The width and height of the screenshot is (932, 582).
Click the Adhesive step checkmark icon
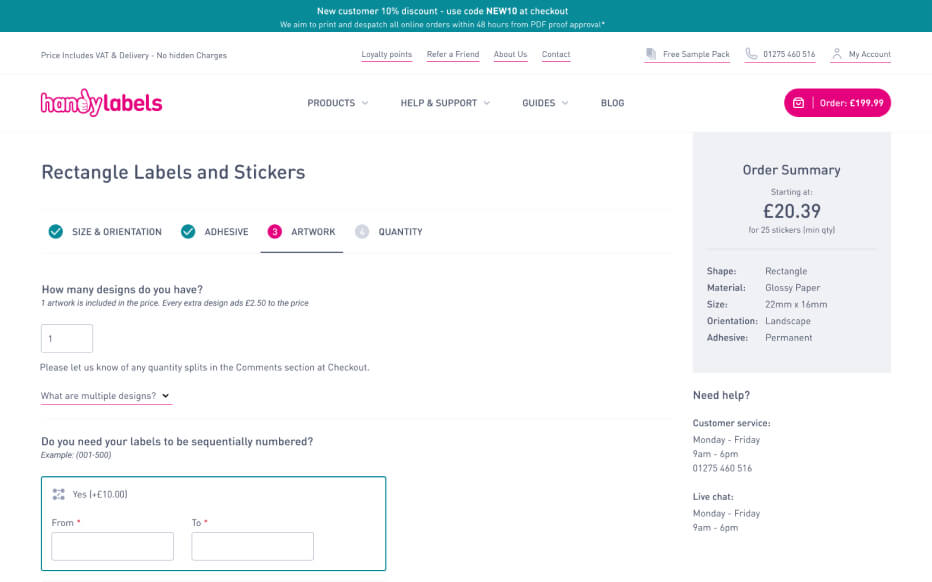[x=188, y=231]
